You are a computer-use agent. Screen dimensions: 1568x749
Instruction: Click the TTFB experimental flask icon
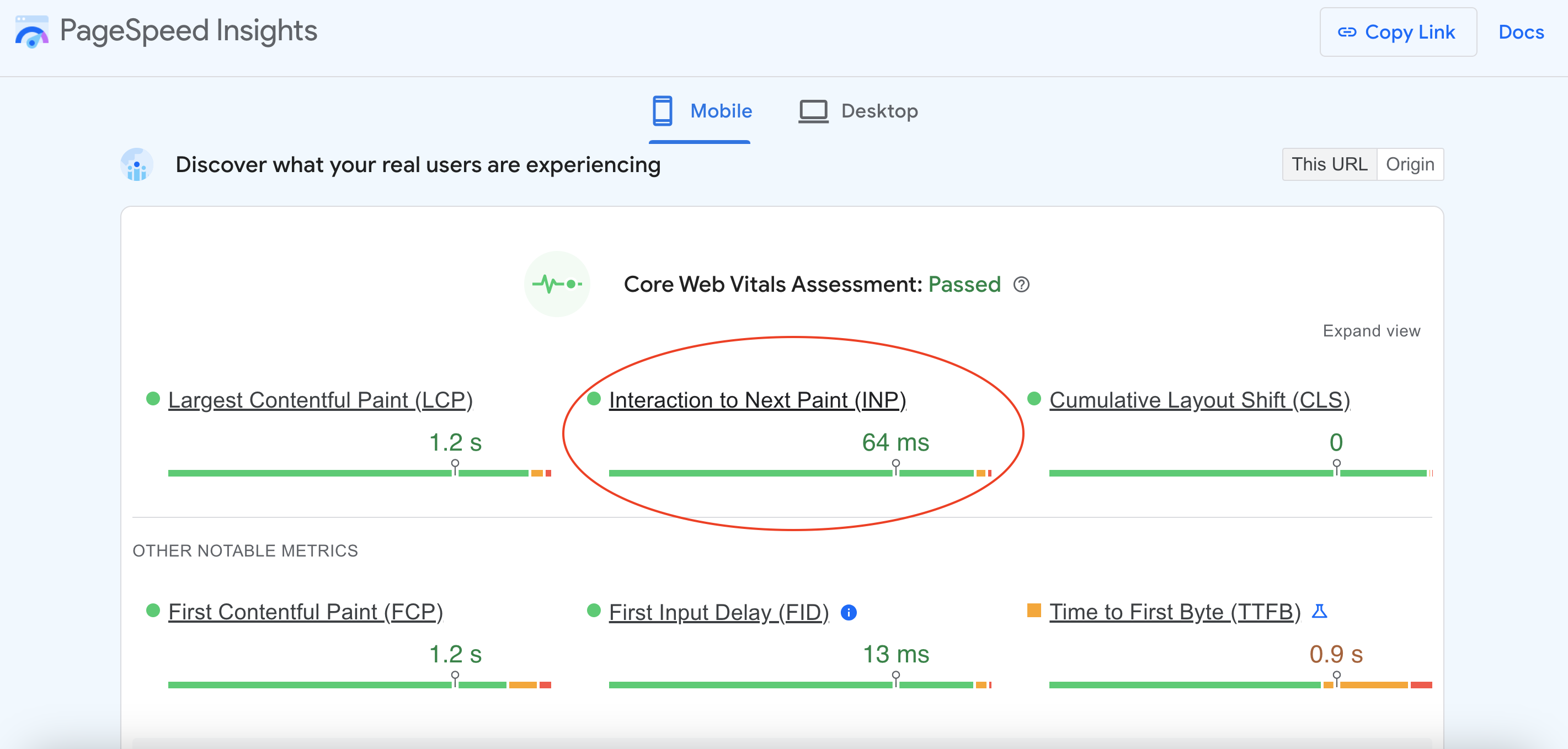(x=1319, y=611)
